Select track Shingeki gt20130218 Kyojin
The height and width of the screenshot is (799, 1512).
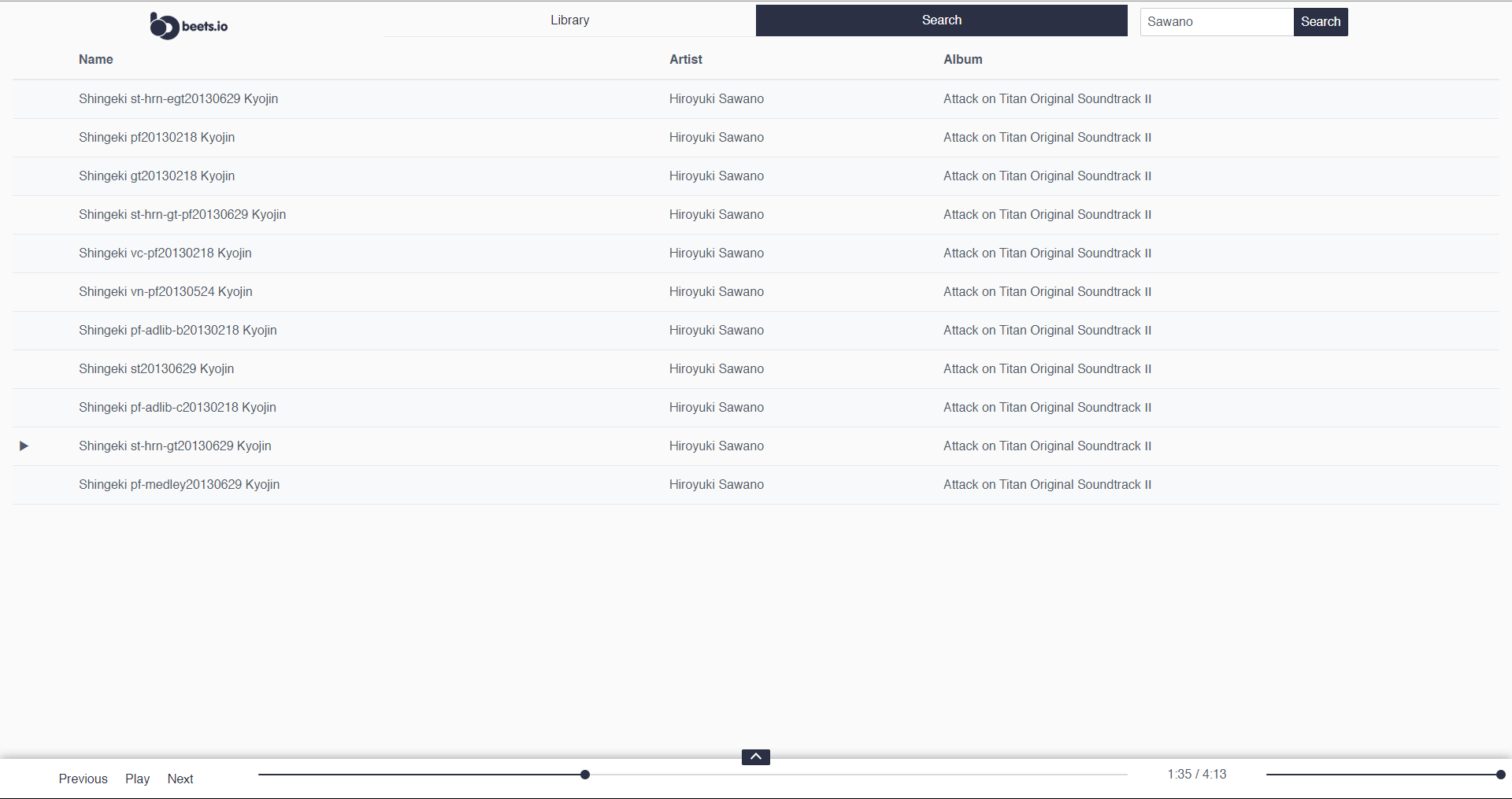pyautogui.click(x=157, y=176)
